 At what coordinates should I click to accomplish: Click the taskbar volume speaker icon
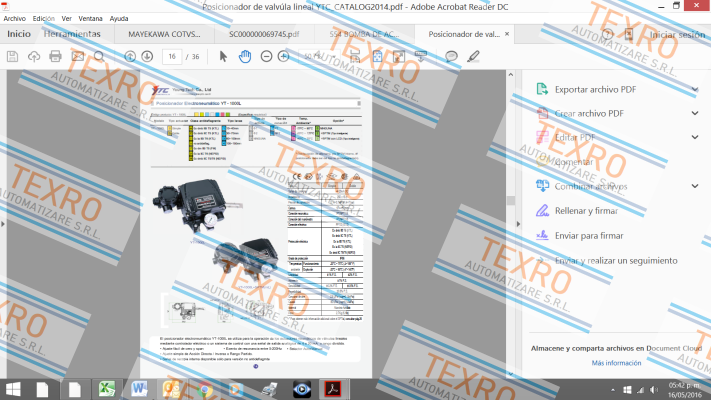coord(653,390)
